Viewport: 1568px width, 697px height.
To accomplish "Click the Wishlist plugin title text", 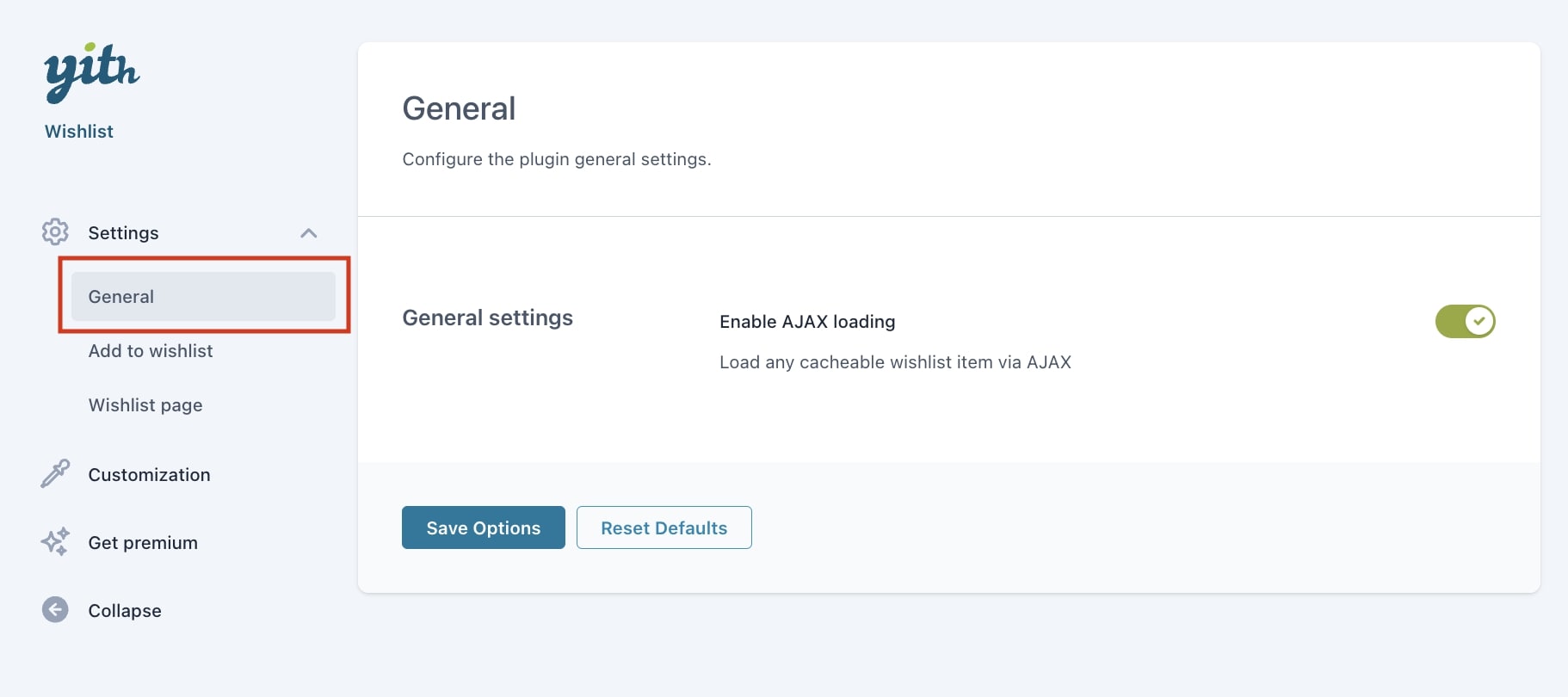I will coord(79,132).
